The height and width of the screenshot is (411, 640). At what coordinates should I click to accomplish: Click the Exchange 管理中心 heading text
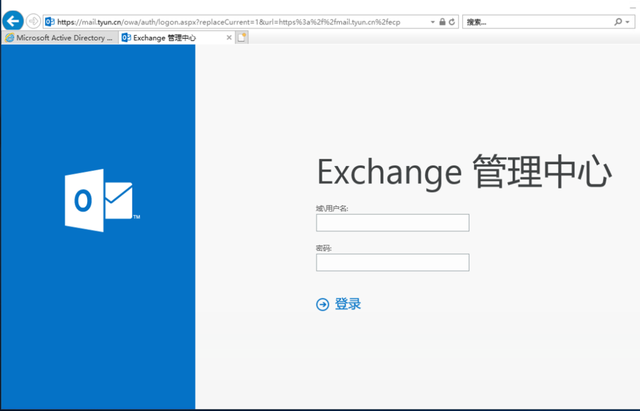pos(464,172)
